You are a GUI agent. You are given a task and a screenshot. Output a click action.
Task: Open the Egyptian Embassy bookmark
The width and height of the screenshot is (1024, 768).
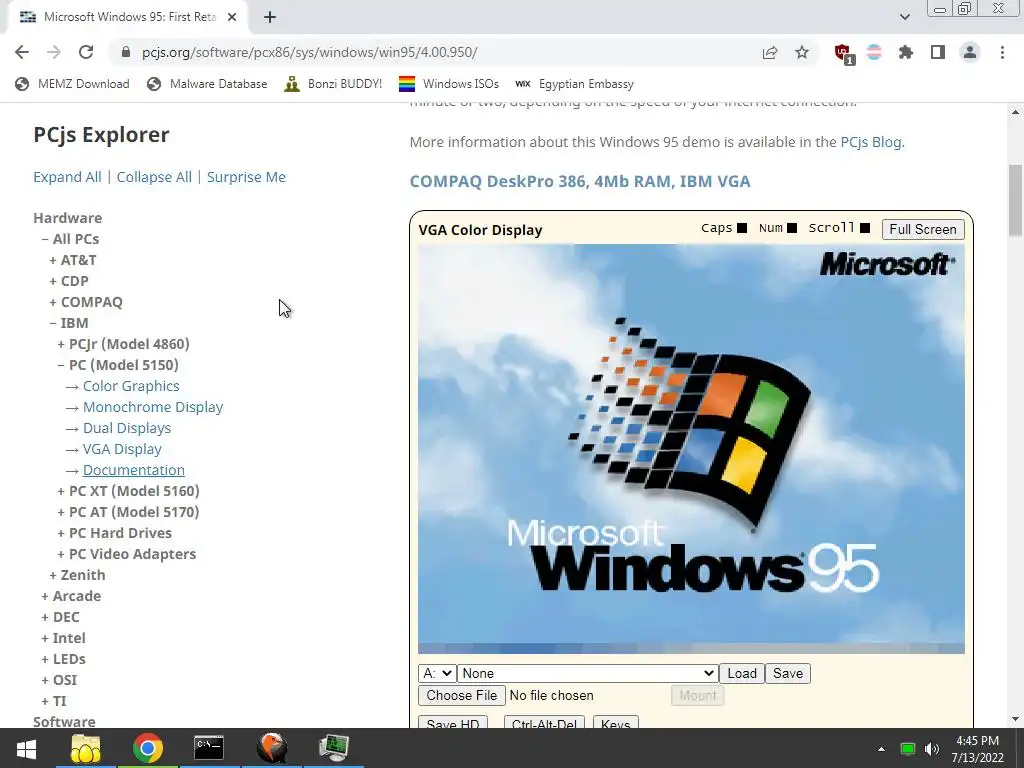pos(574,84)
